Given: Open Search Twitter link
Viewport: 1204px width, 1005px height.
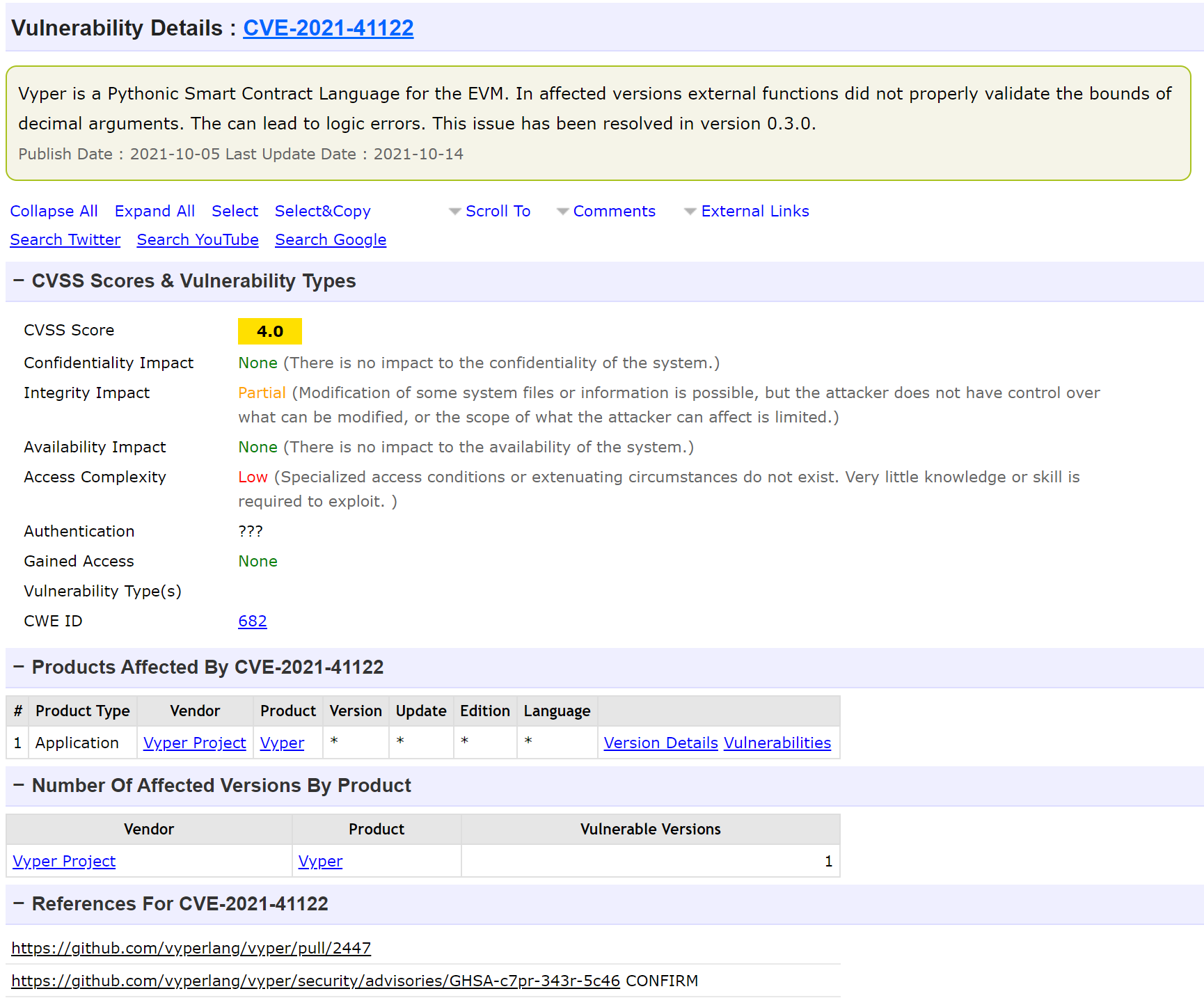Looking at the screenshot, I should pyautogui.click(x=65, y=239).
